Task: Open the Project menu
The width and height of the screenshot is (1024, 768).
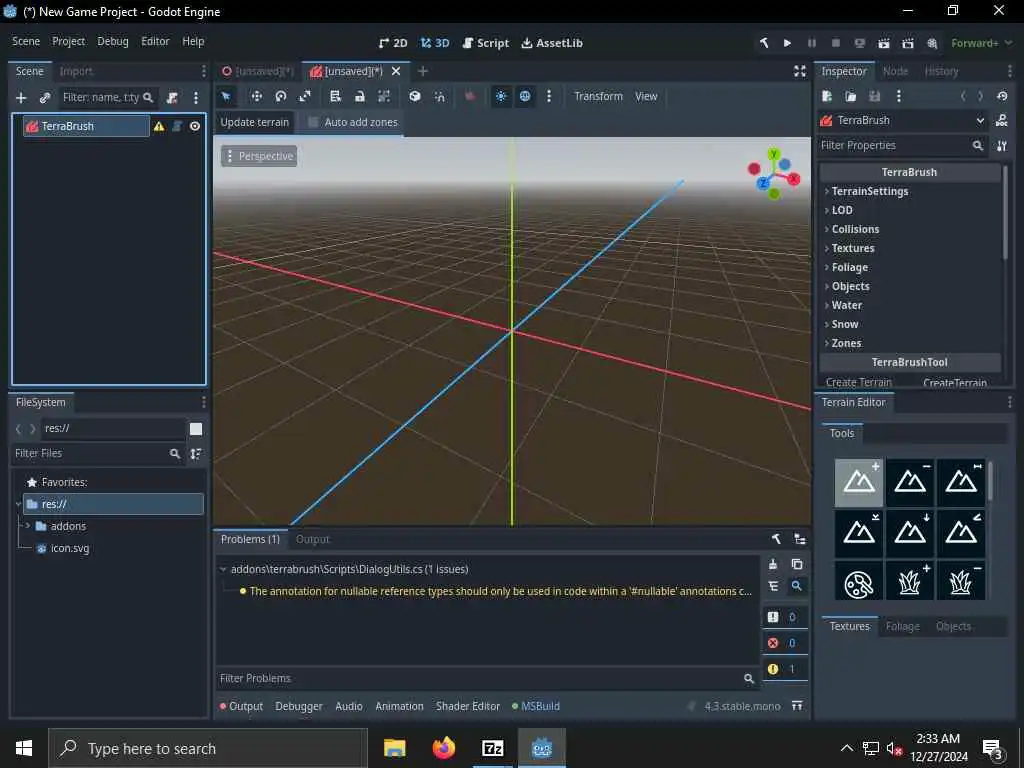Action: pos(69,41)
